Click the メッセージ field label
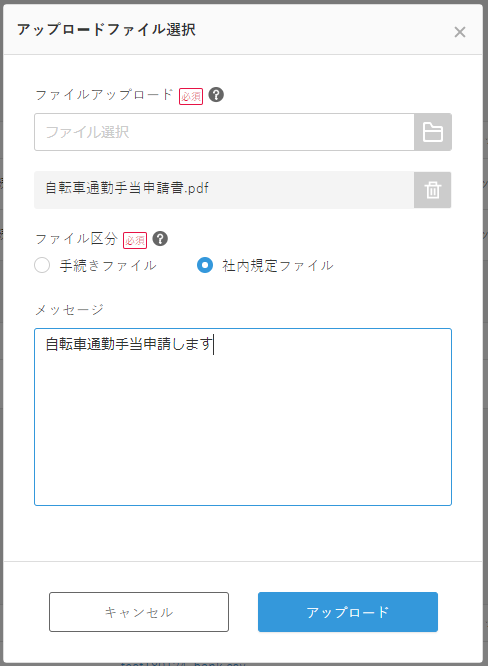This screenshot has height=666, width=488. pyautogui.click(x=69, y=310)
